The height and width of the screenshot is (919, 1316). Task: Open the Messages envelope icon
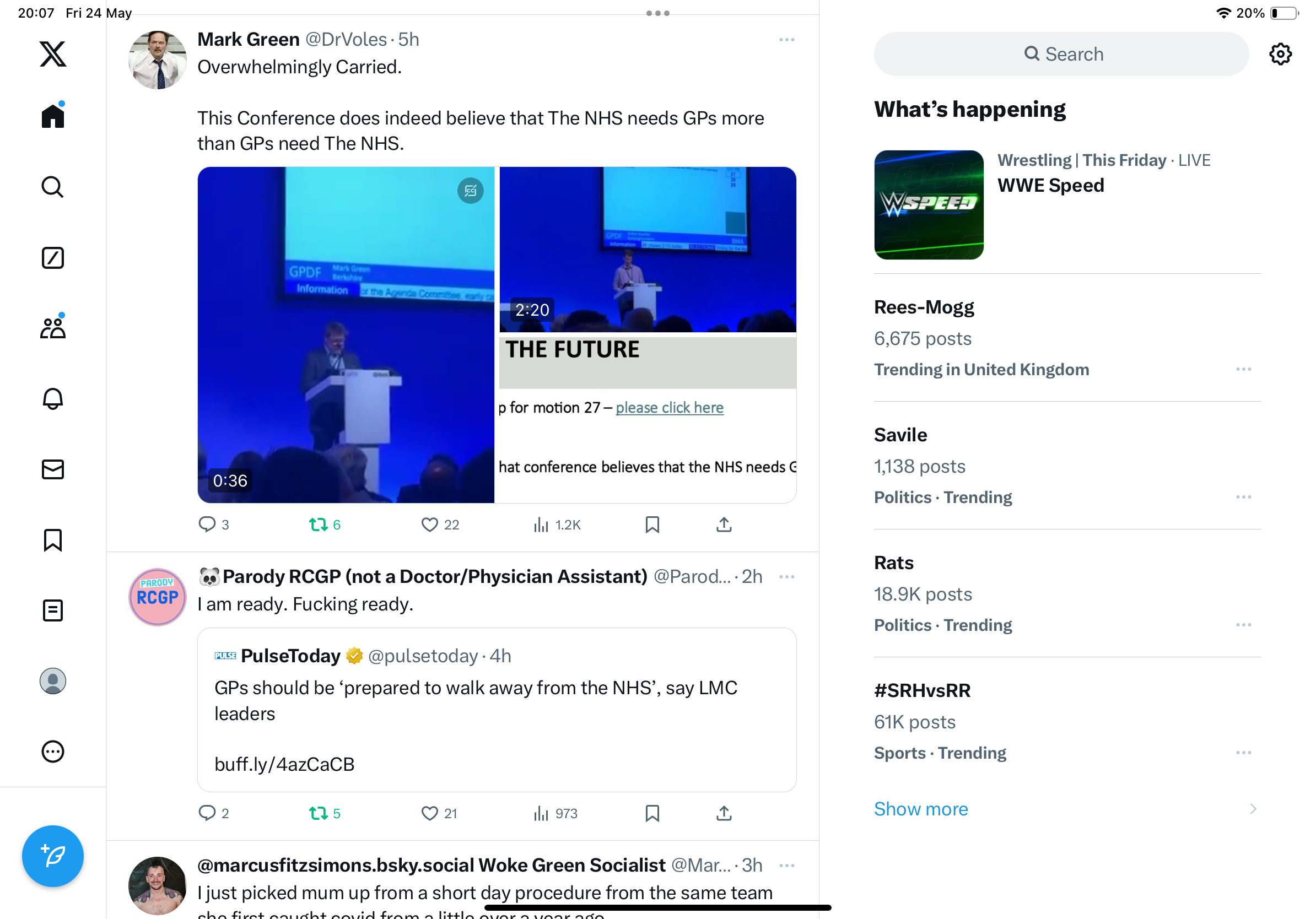coord(53,469)
